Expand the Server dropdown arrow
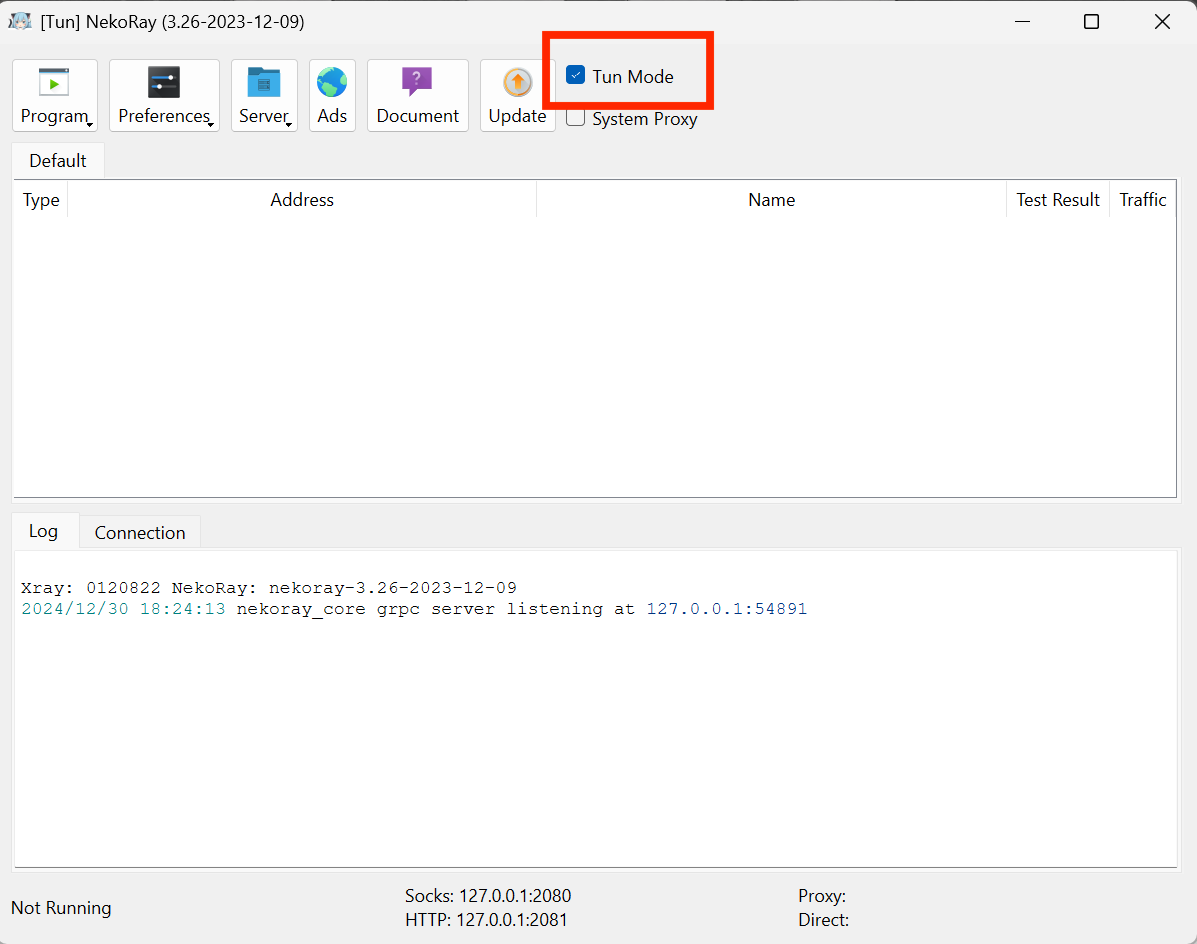Image resolution: width=1197 pixels, height=944 pixels. 289,124
